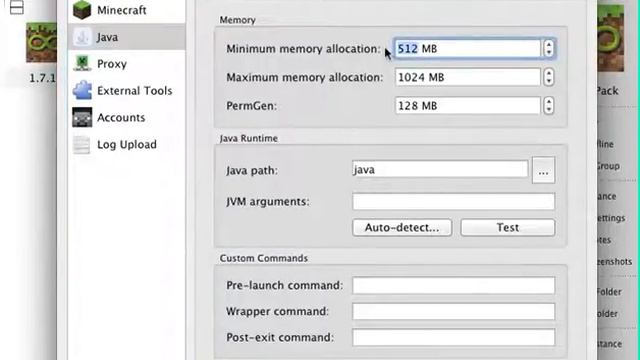This screenshot has width=640, height=360.
Task: Click the Maximum memory allocation field
Action: [467, 77]
